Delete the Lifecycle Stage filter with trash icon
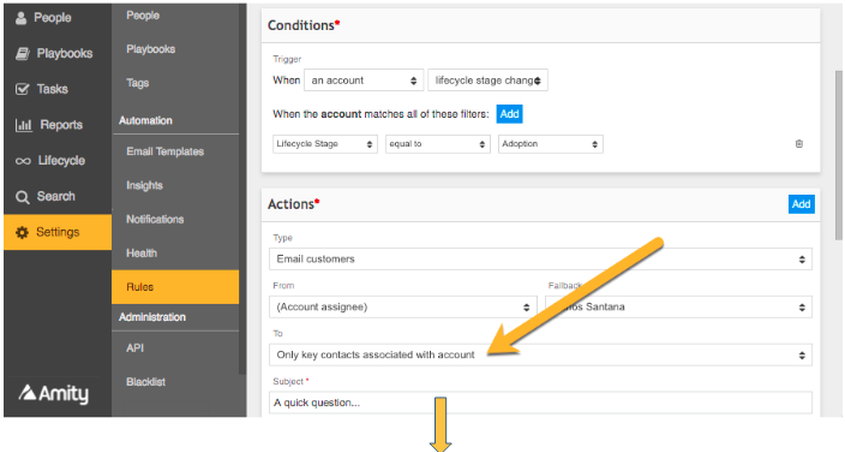 [x=798, y=144]
